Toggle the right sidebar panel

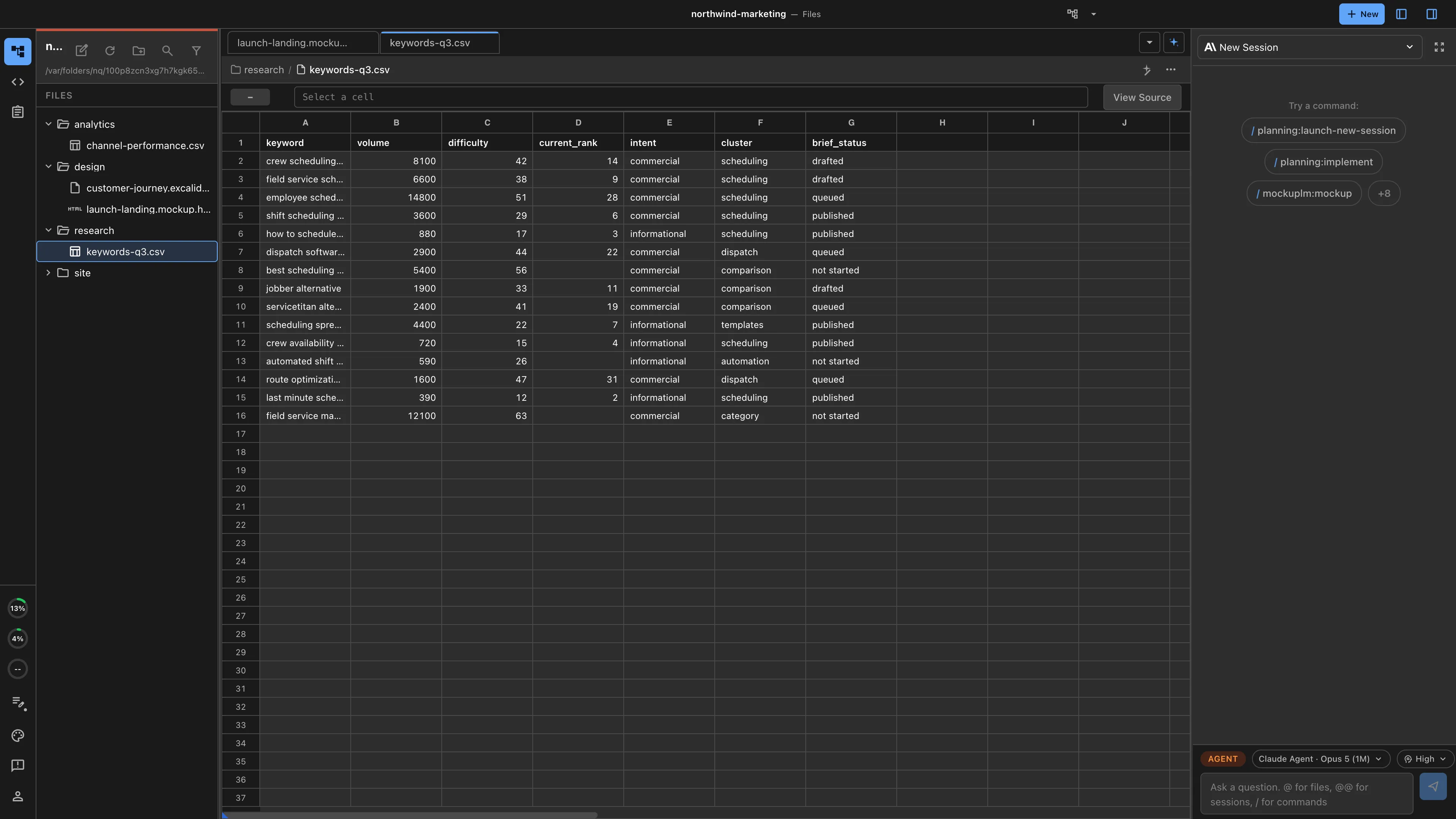point(1432,14)
